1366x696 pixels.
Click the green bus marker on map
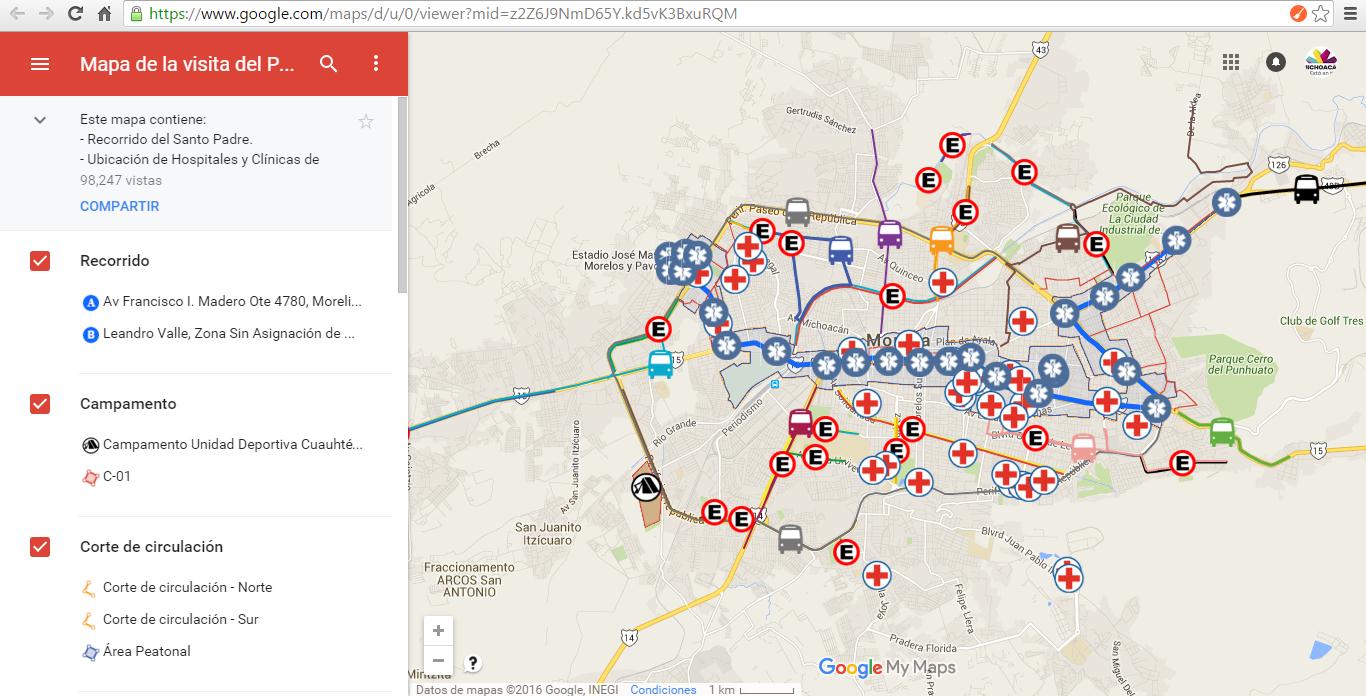coord(1222,432)
